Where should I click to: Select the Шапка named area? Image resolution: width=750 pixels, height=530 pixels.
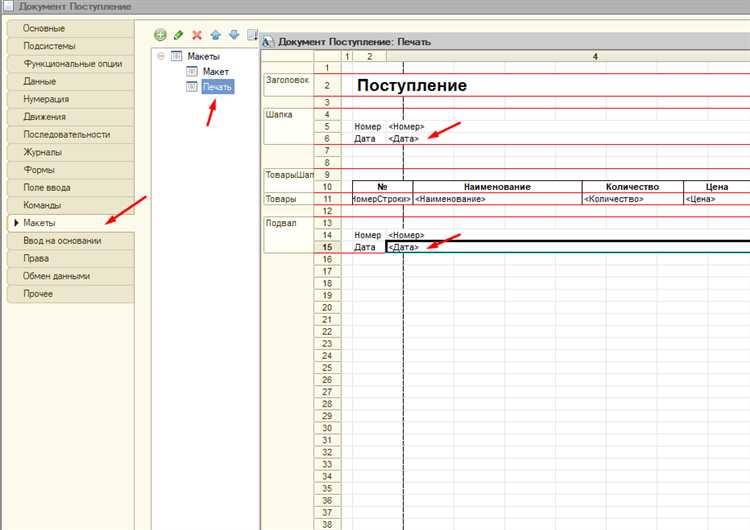click(288, 126)
